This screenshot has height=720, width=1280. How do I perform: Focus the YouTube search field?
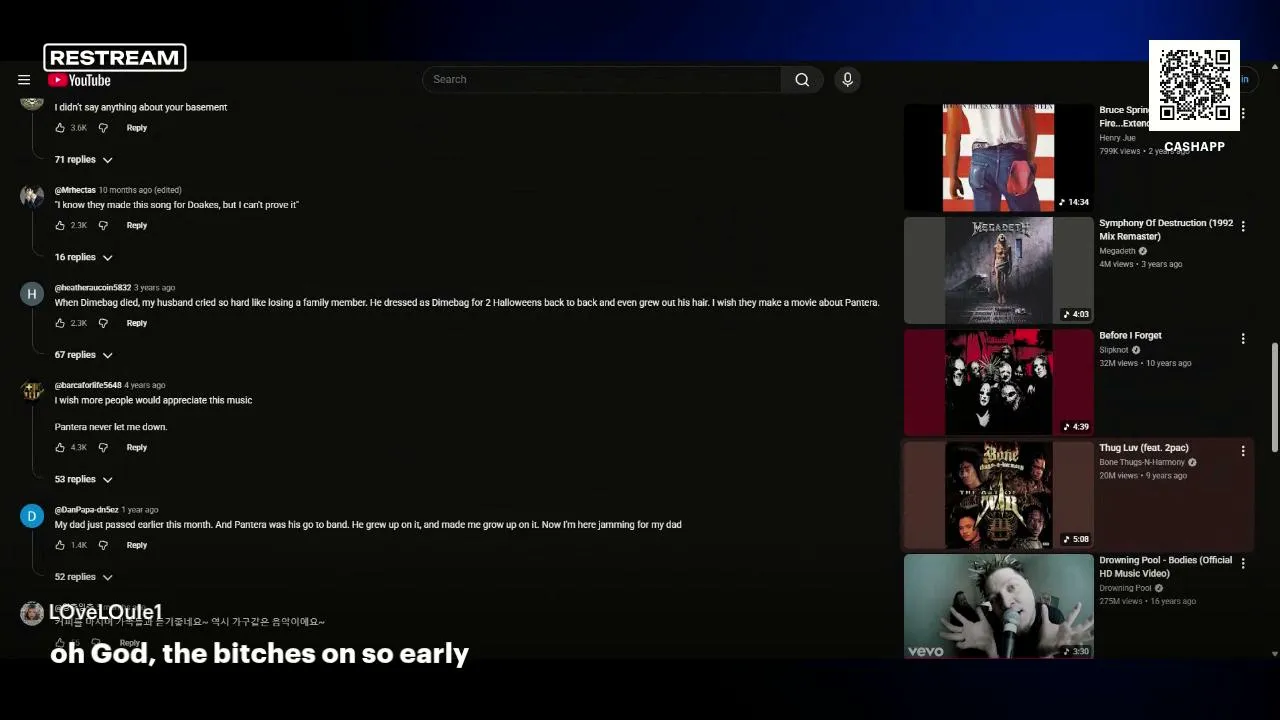(601, 80)
